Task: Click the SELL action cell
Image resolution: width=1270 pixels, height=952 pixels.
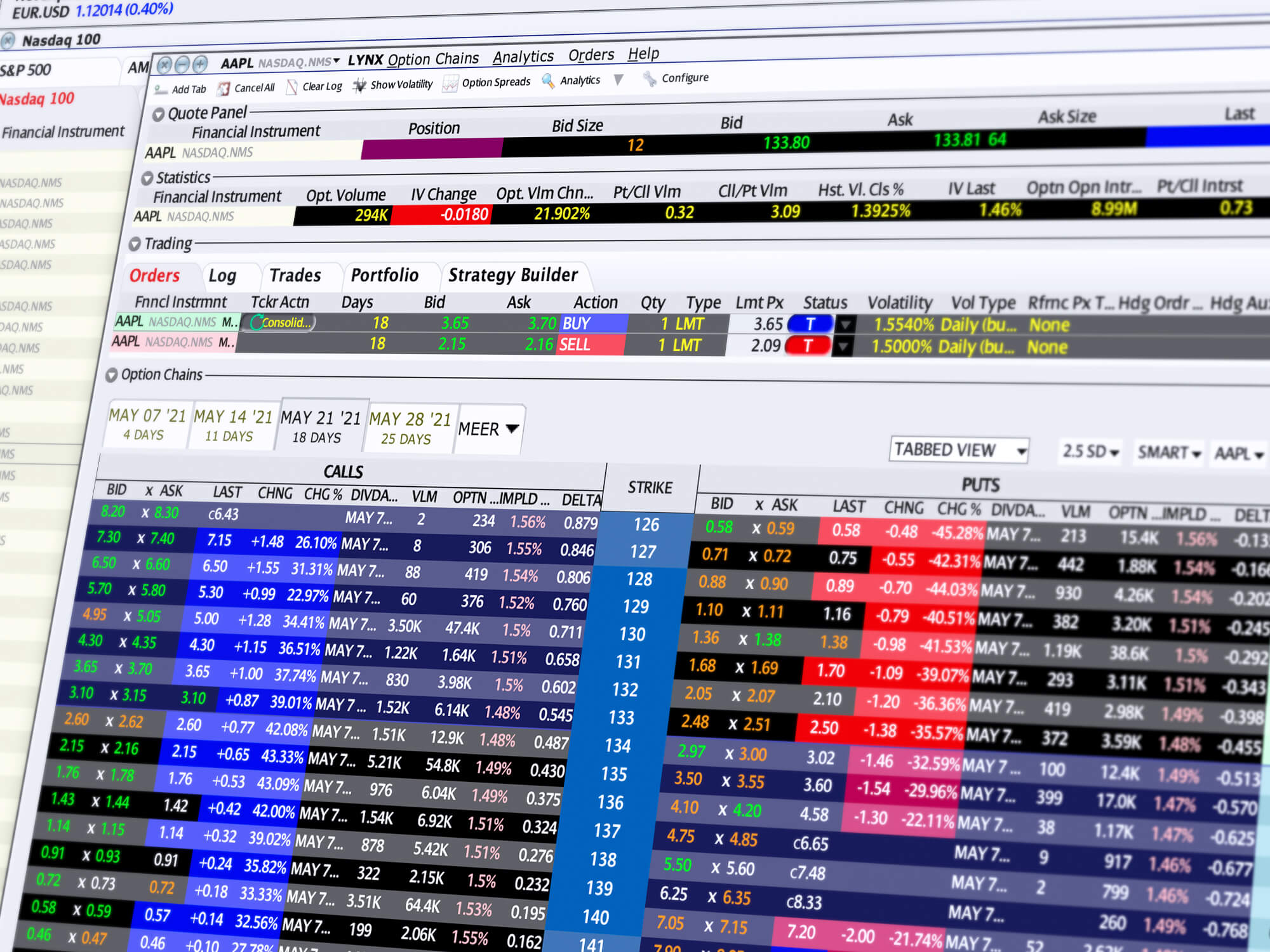Action: [x=591, y=345]
